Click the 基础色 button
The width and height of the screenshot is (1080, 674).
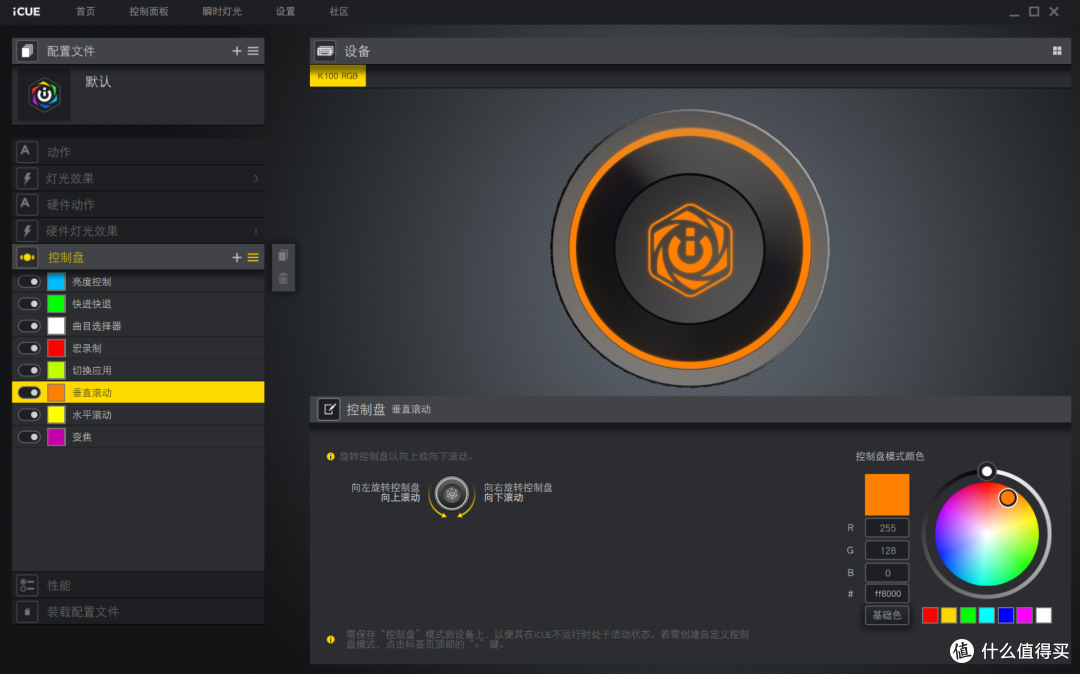coord(886,615)
